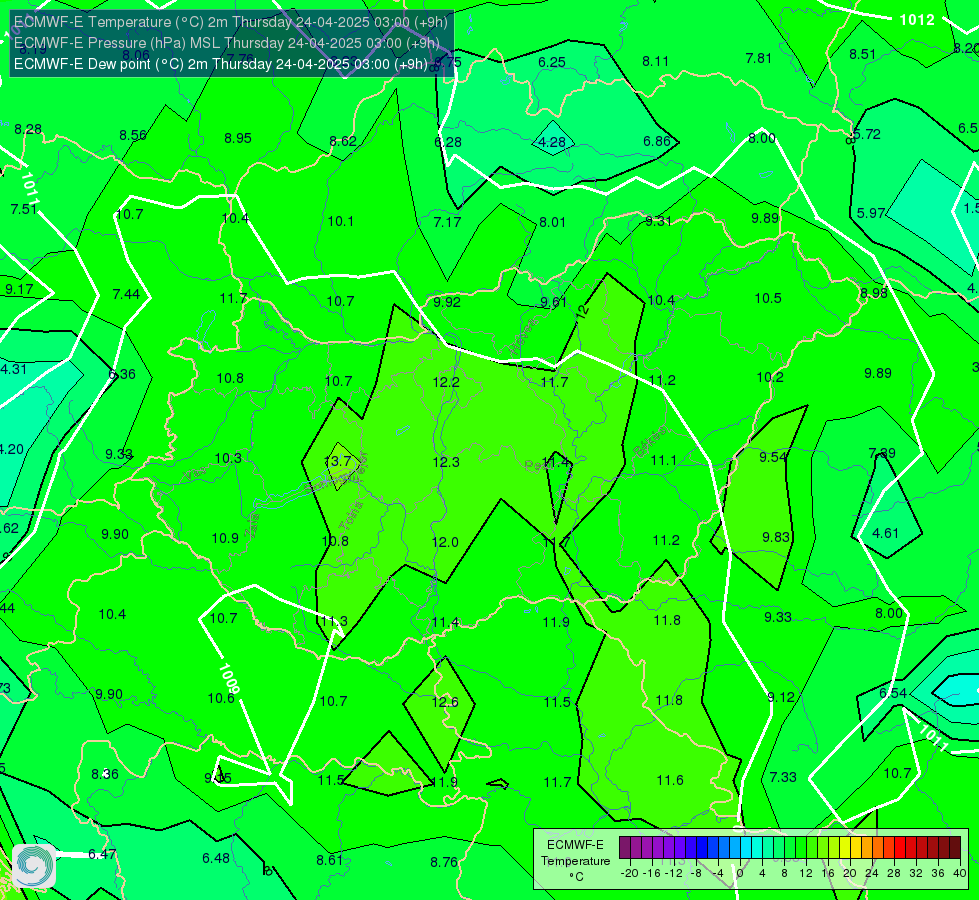This screenshot has width=979, height=900.
Task: Click the grid value 9.83
Action: click(x=776, y=537)
